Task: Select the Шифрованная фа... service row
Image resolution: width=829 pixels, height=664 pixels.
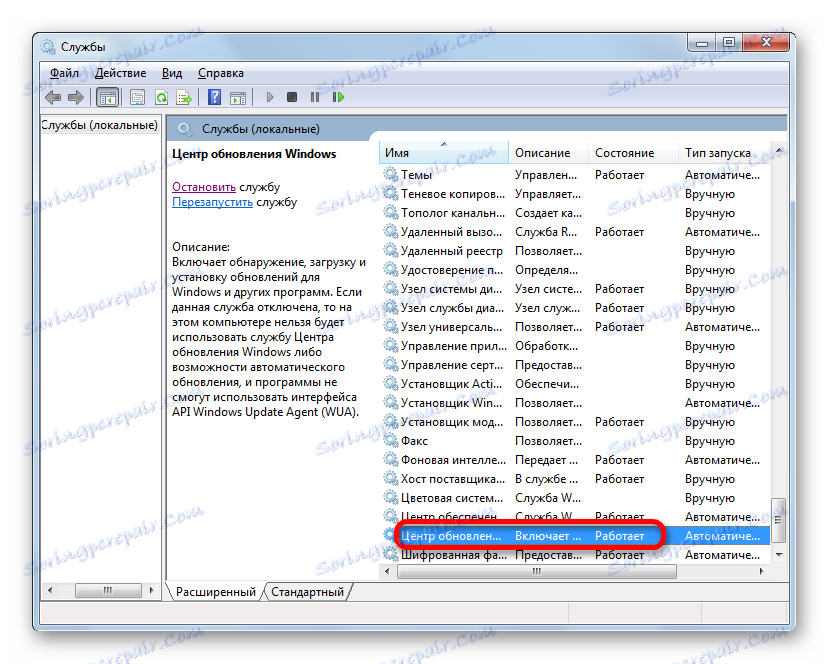Action: click(575, 555)
